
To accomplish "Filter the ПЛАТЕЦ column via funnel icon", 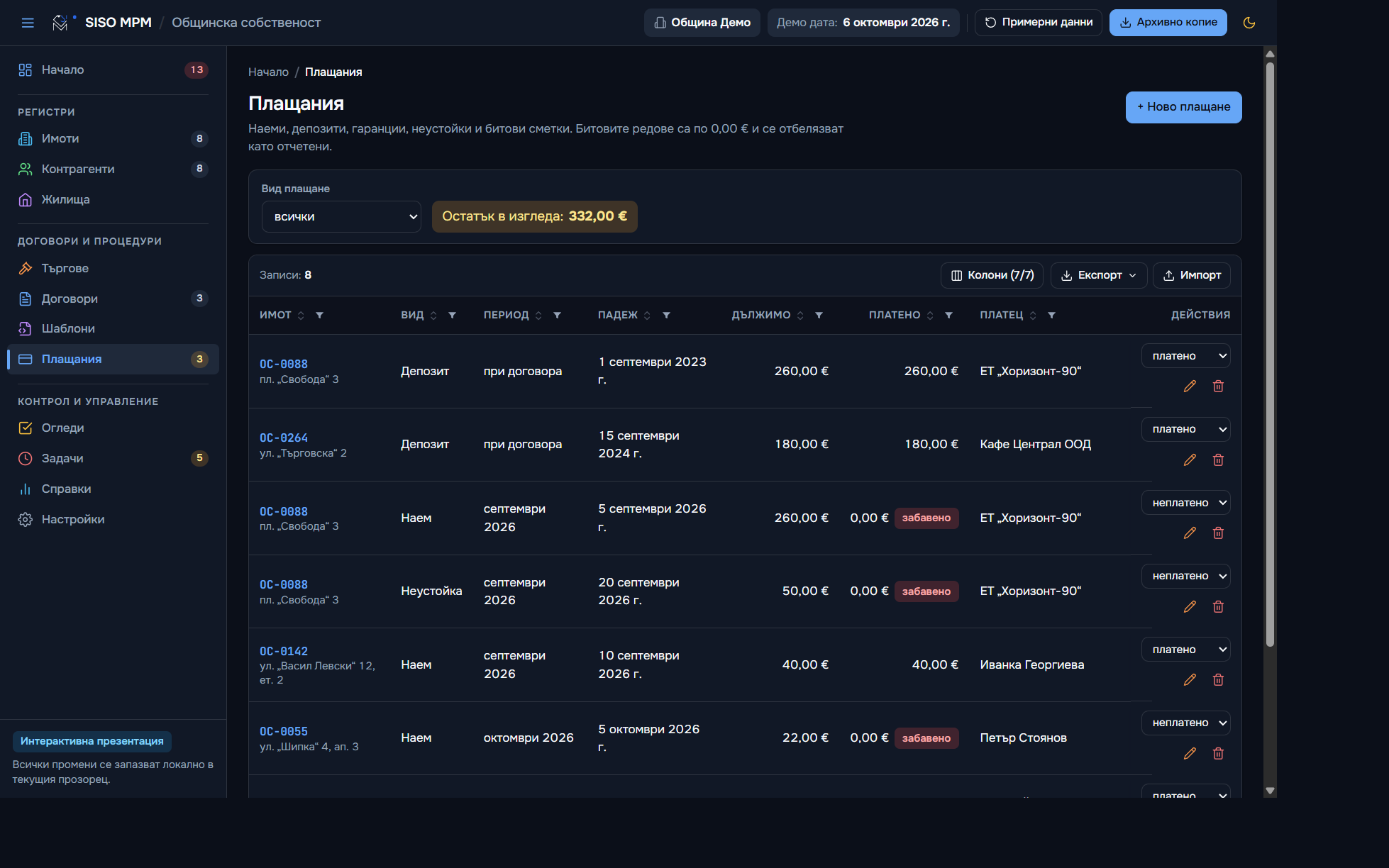I will [x=1051, y=315].
